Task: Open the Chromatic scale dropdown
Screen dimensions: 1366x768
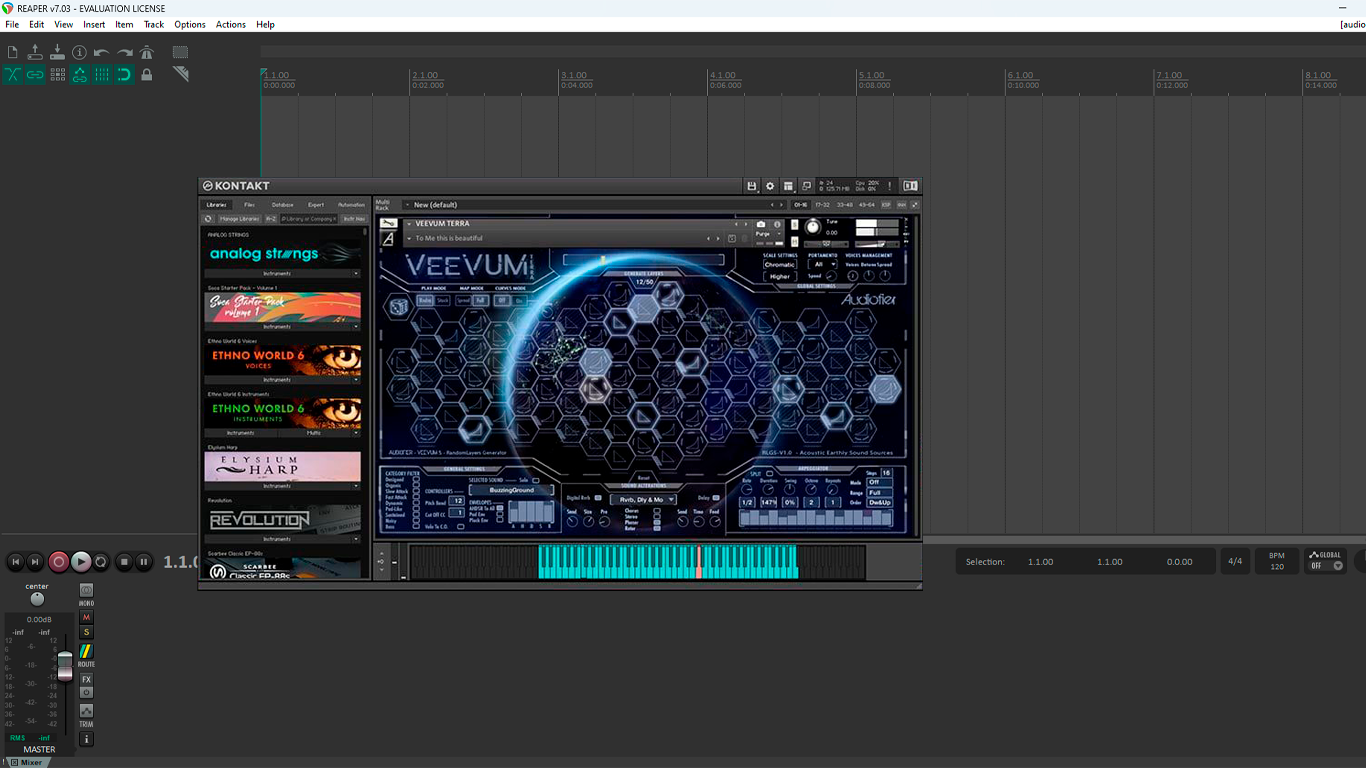Action: (780, 264)
